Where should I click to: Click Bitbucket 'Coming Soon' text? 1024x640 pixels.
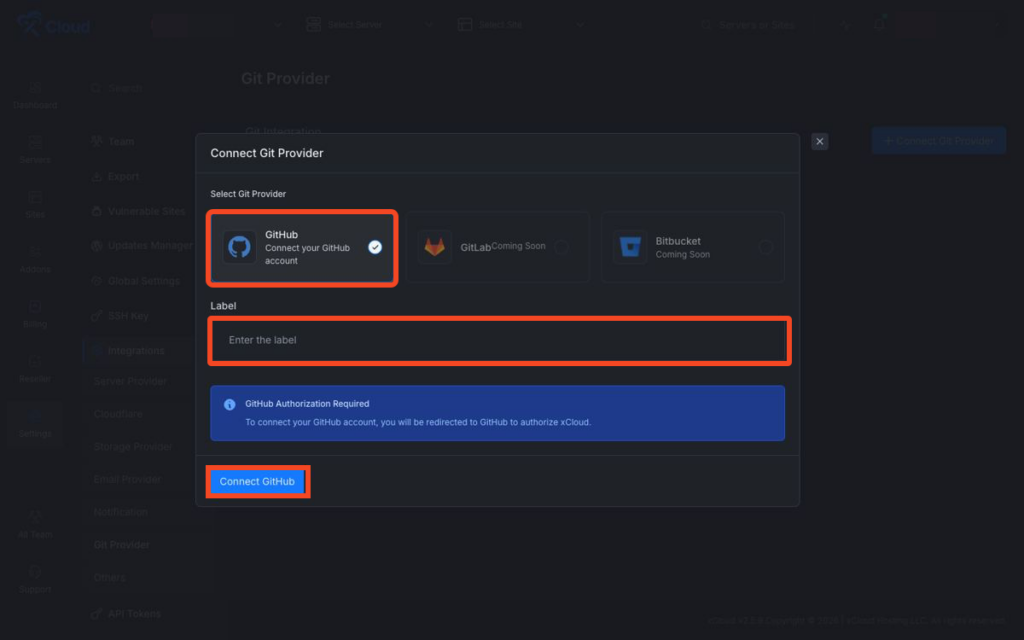coord(682,255)
